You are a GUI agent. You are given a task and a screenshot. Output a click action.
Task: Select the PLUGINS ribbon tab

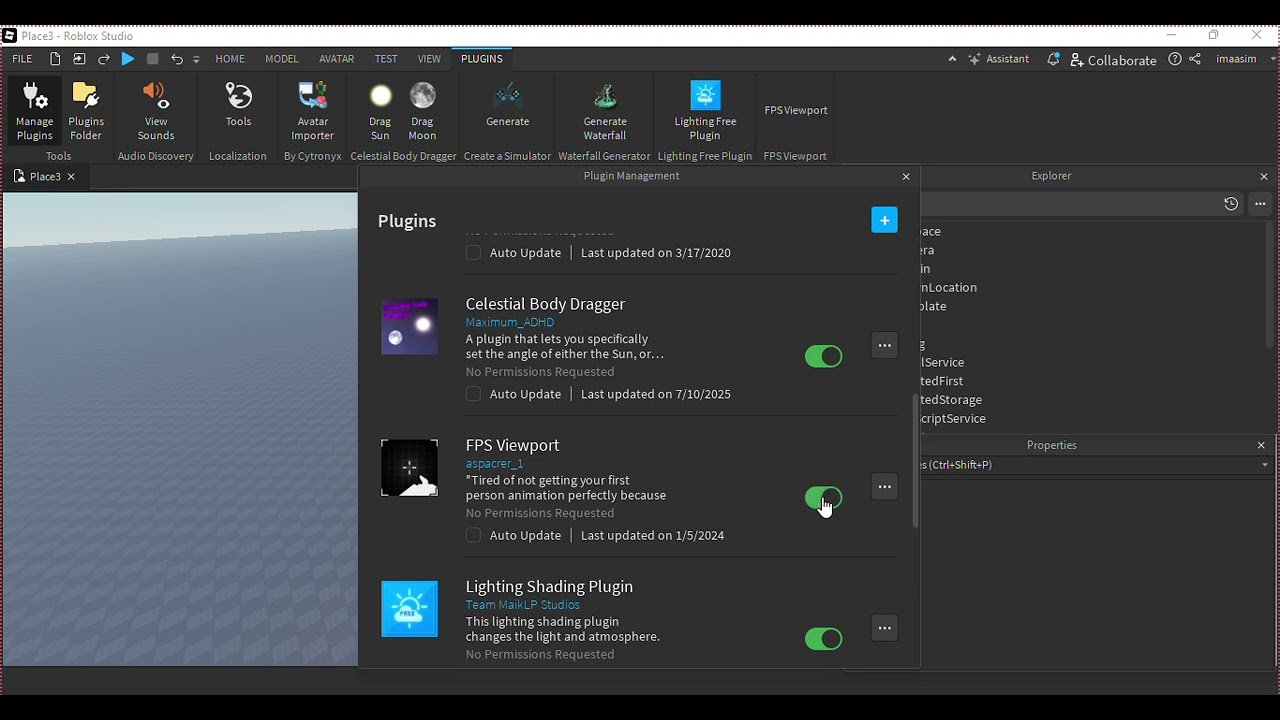482,59
